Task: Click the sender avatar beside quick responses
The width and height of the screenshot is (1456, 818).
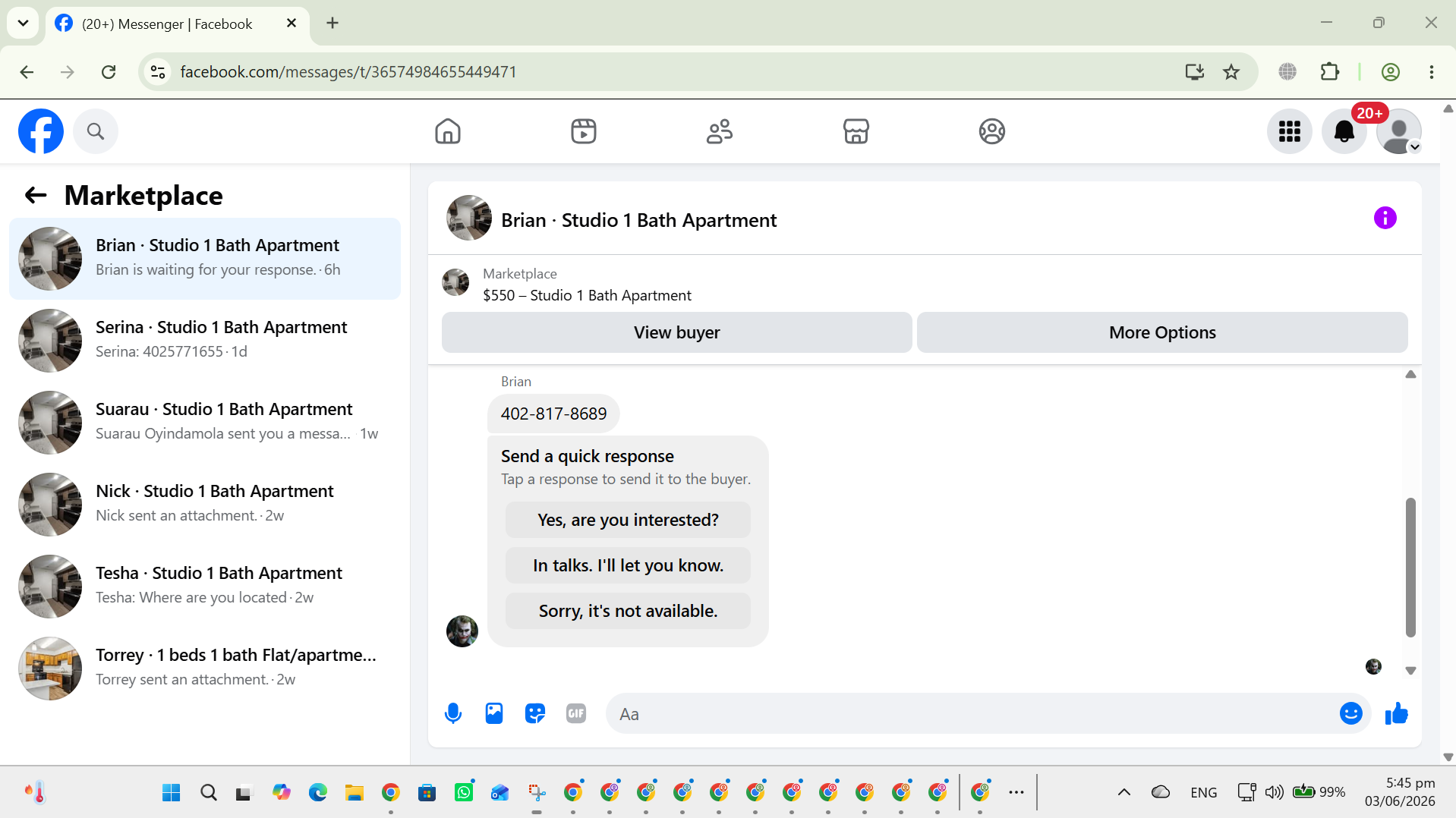Action: [462, 631]
